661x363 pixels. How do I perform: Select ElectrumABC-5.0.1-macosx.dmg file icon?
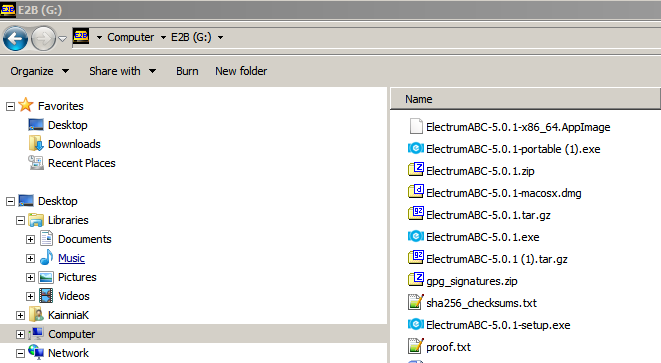pyautogui.click(x=416, y=191)
